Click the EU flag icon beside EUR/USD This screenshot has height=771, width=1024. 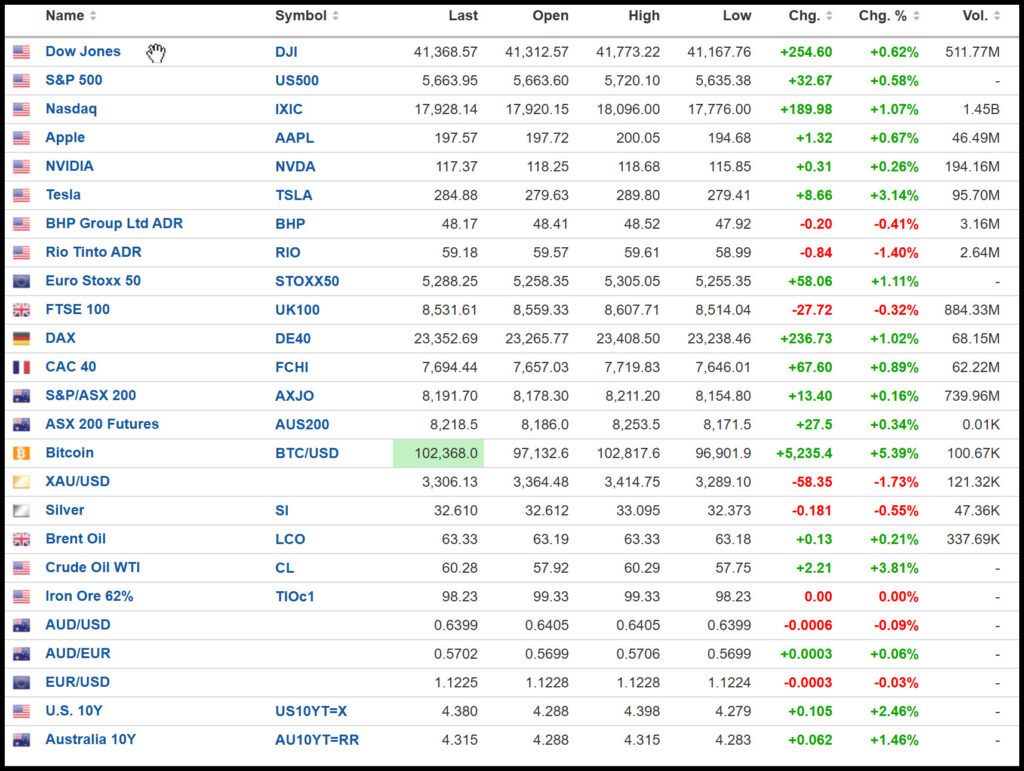[x=22, y=683]
